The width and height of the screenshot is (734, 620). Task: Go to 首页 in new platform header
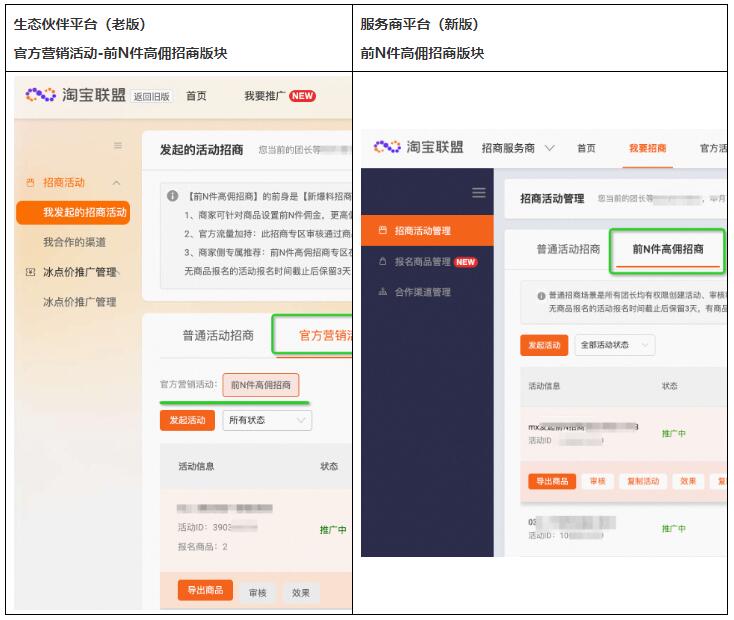(586, 148)
